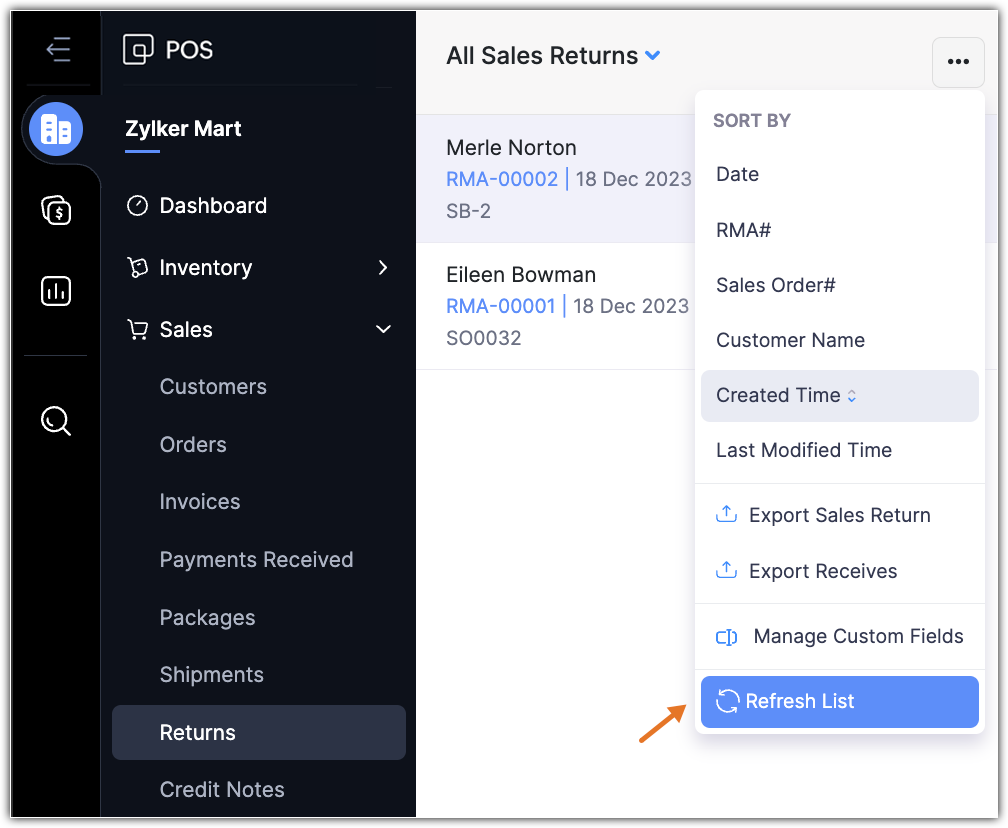This screenshot has height=828, width=1008.
Task: Click the search magnifier icon
Action: [x=56, y=420]
